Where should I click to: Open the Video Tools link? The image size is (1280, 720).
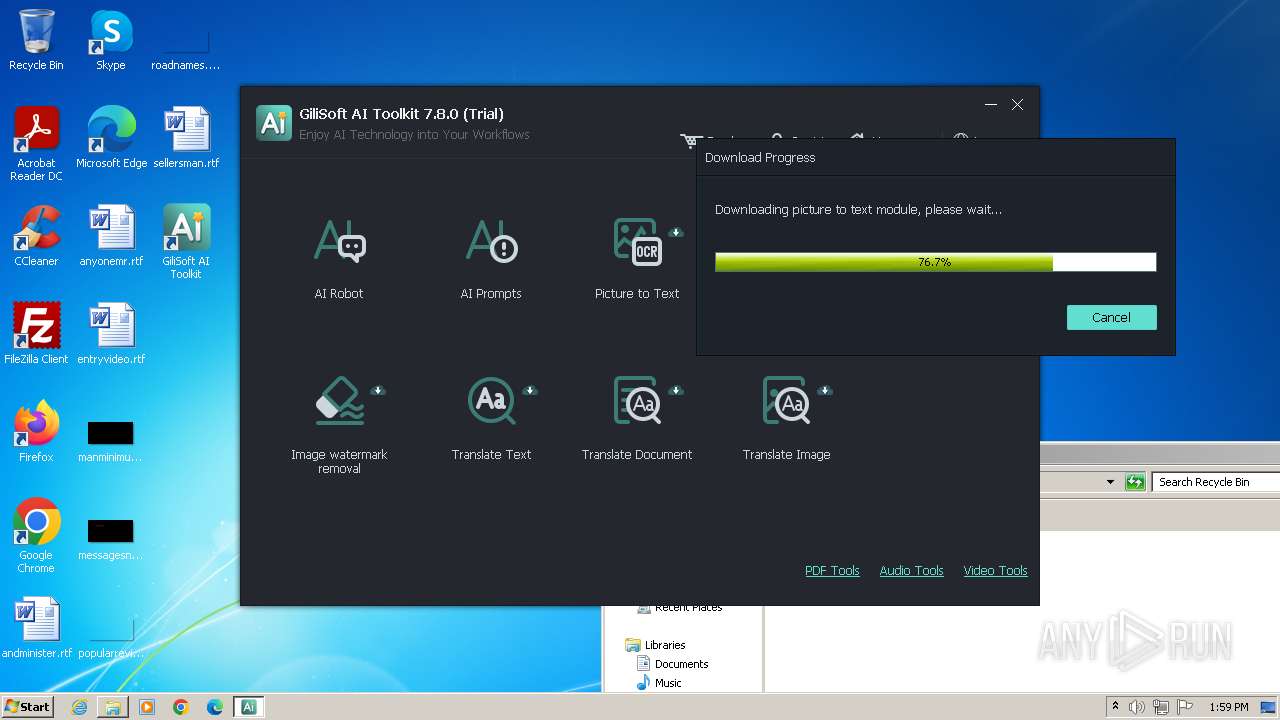(x=995, y=570)
